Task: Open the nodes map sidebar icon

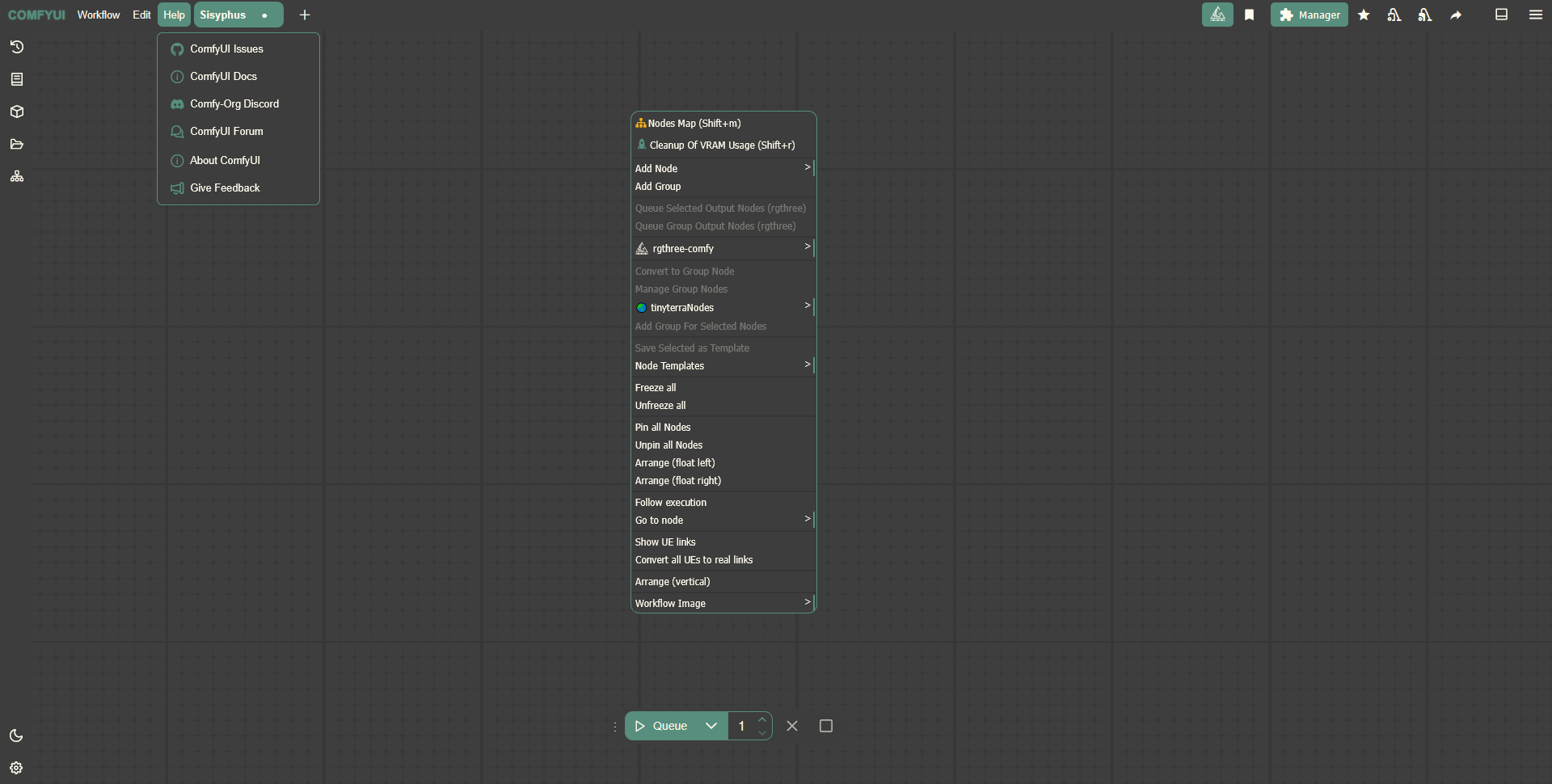Action: coord(17,176)
